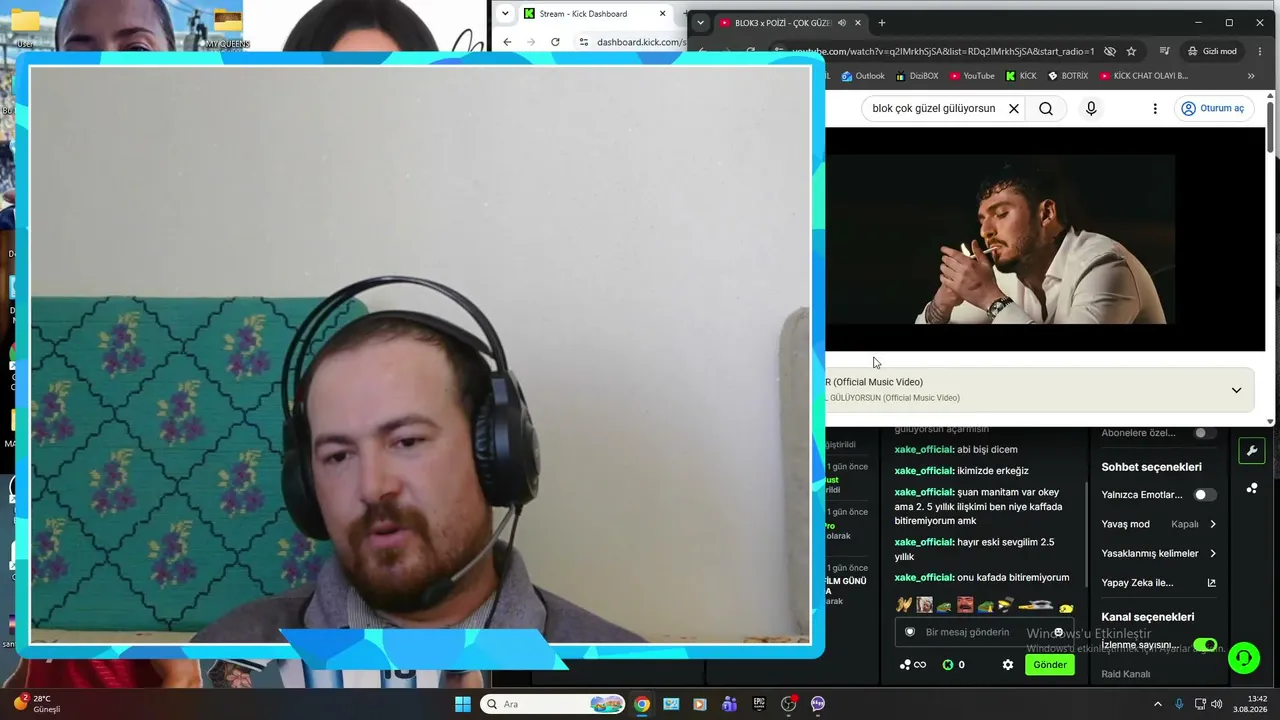Insert the praying hands emote
Viewport: 1280px width, 720px height.
point(904,605)
